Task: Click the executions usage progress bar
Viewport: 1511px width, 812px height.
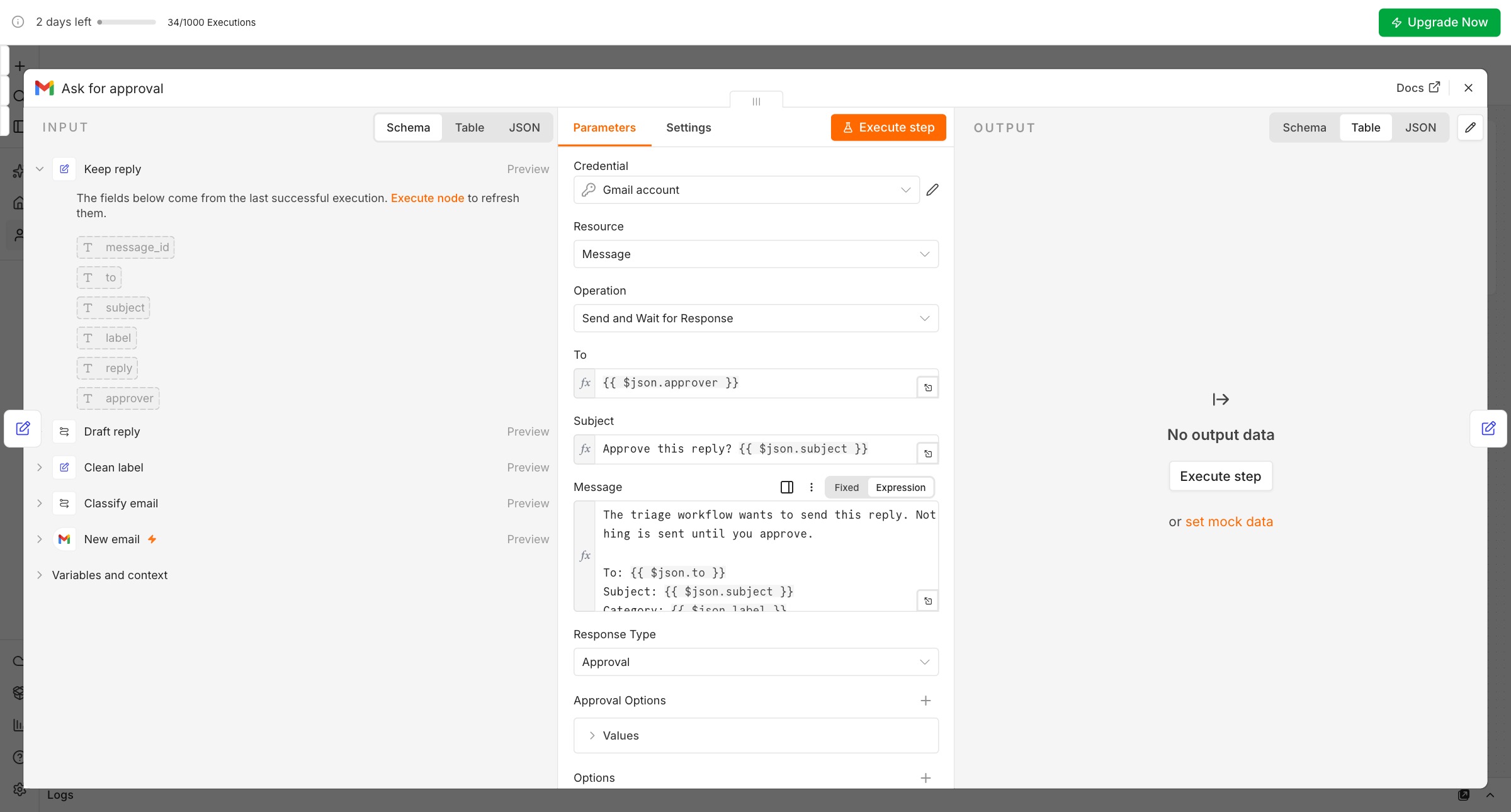Action: coord(127,22)
